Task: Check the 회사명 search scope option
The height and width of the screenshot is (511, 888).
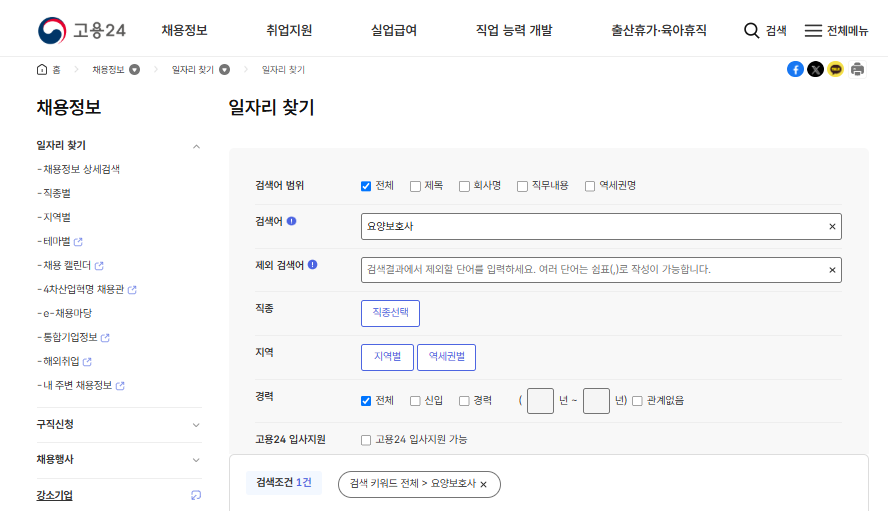Action: [x=464, y=186]
